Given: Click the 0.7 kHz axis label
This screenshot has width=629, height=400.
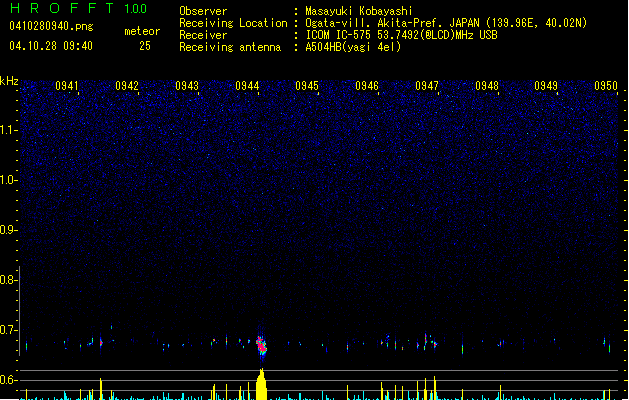Looking at the screenshot, I should (8, 330).
